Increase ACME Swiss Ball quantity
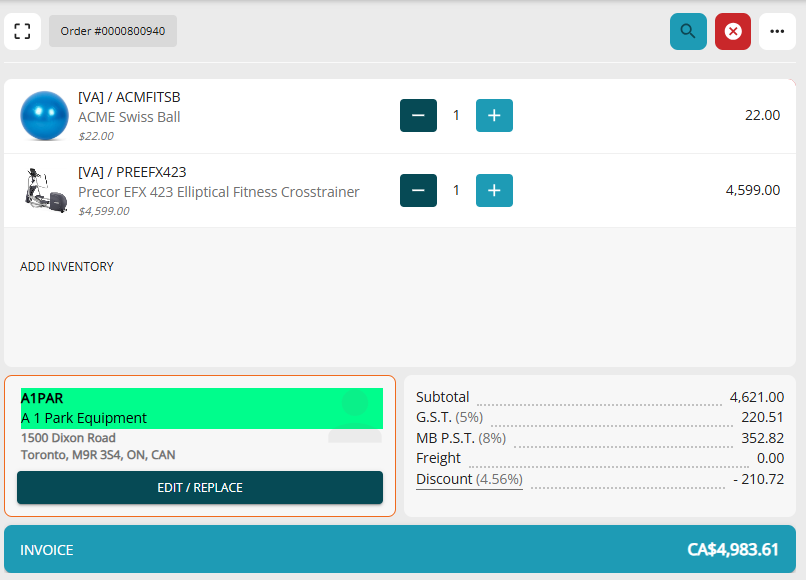 pos(494,115)
